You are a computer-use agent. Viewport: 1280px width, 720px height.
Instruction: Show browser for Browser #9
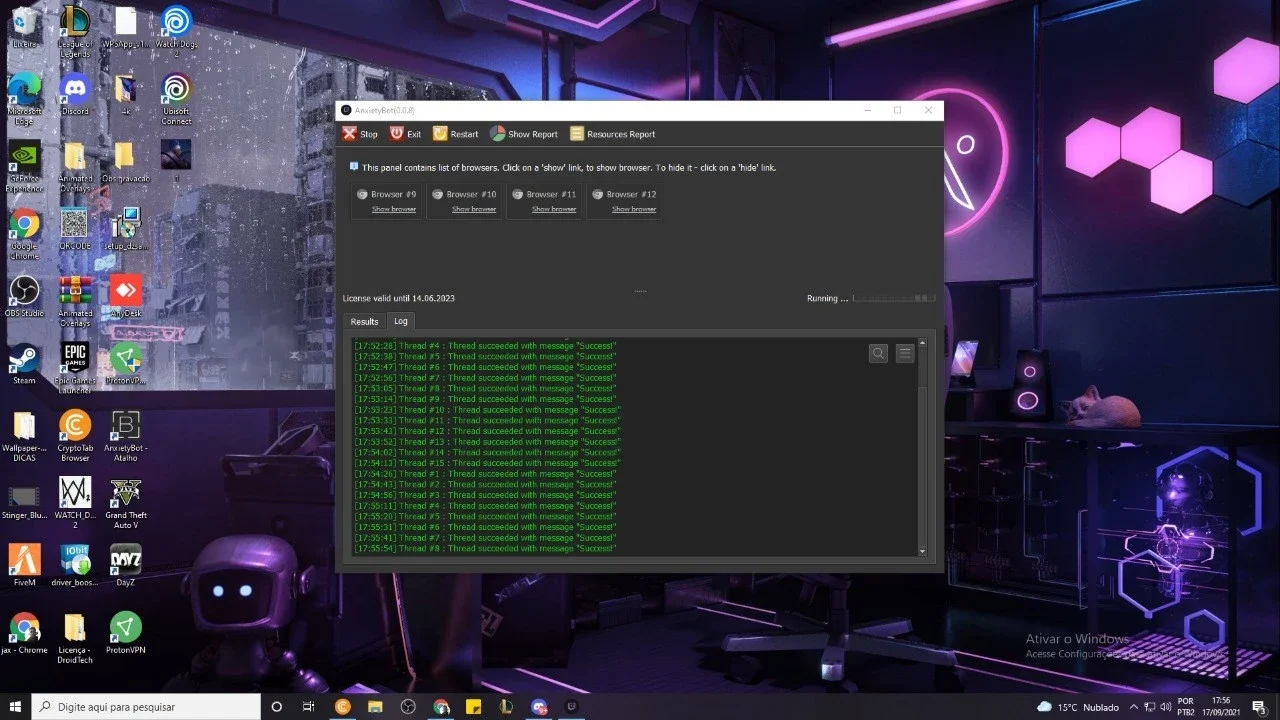(x=394, y=209)
